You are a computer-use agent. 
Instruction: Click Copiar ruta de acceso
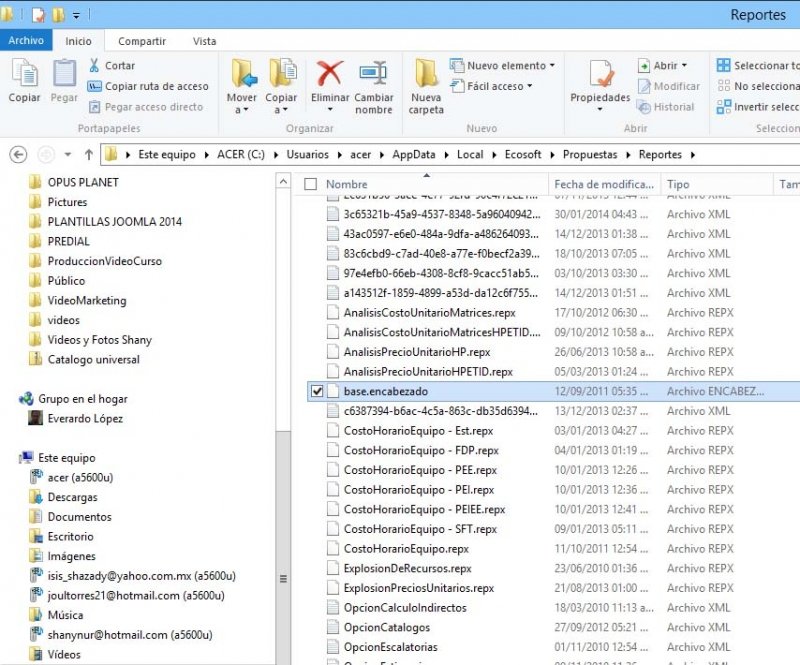click(x=148, y=87)
